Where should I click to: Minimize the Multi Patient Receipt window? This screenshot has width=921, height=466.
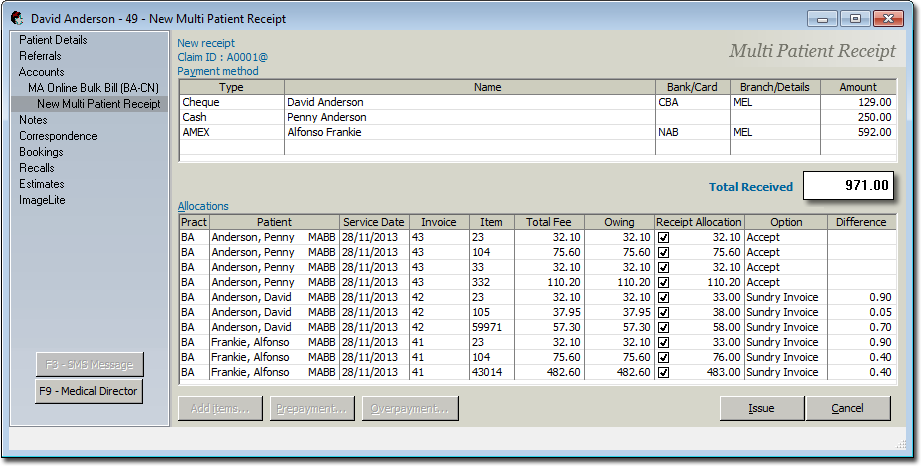click(x=824, y=18)
